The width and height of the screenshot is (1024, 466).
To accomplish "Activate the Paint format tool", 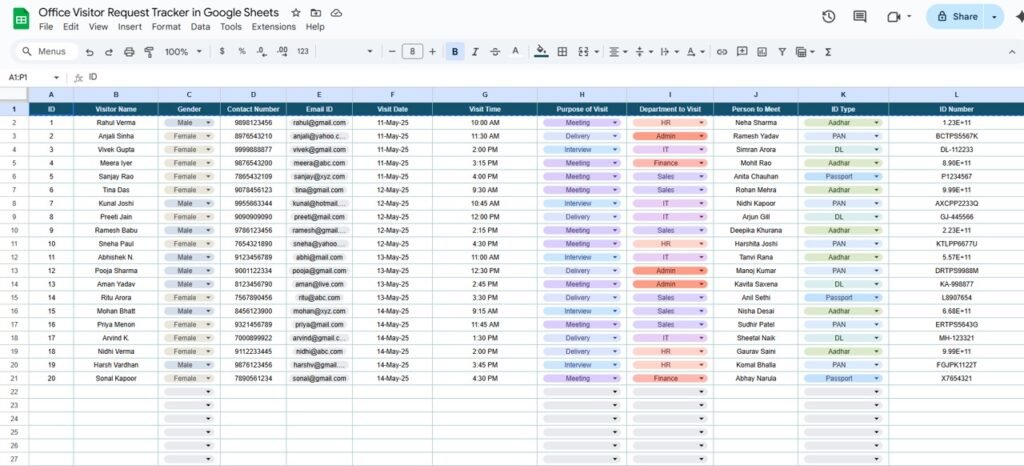I will coord(149,52).
